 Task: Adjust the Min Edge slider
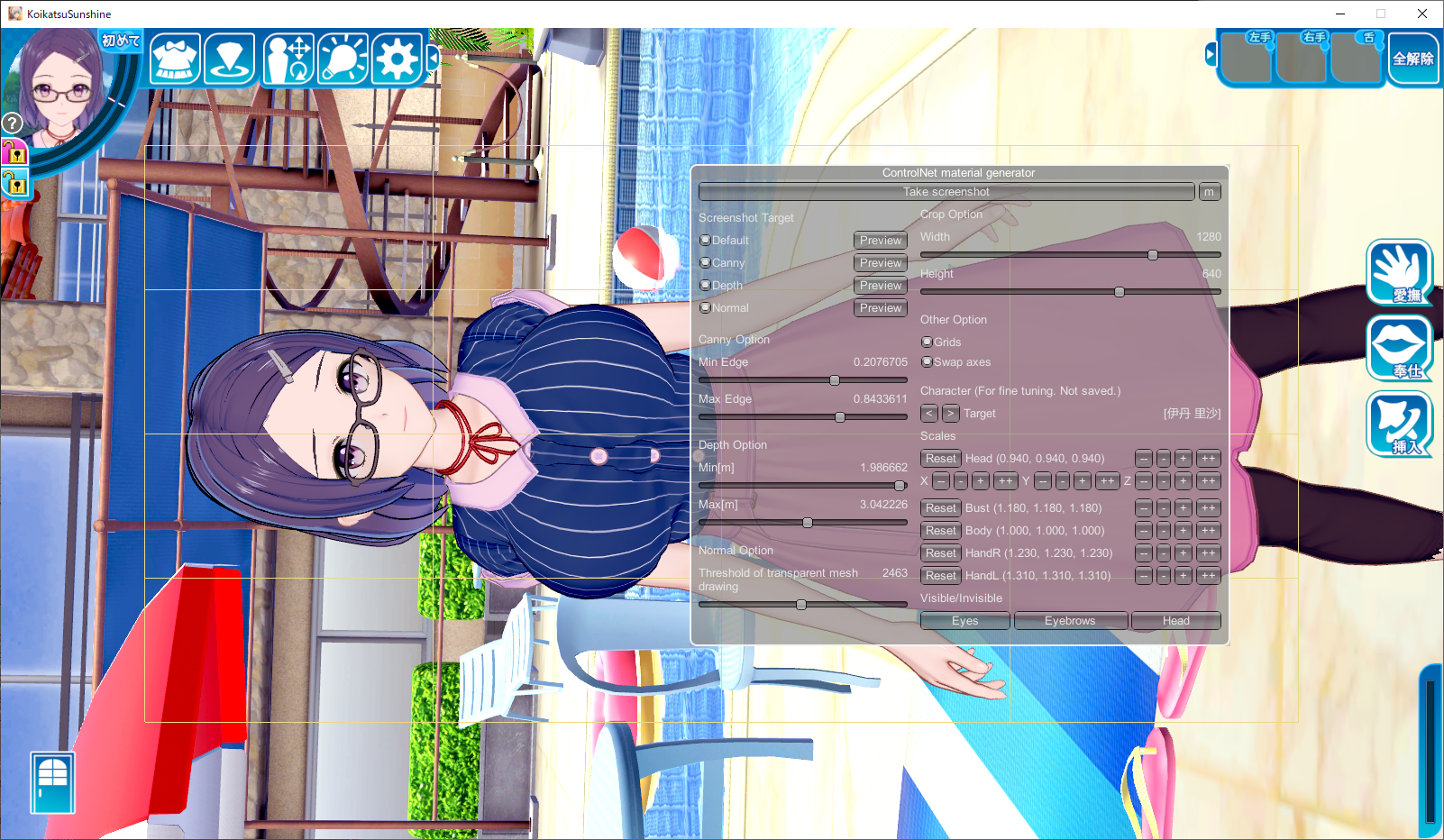[x=803, y=380]
